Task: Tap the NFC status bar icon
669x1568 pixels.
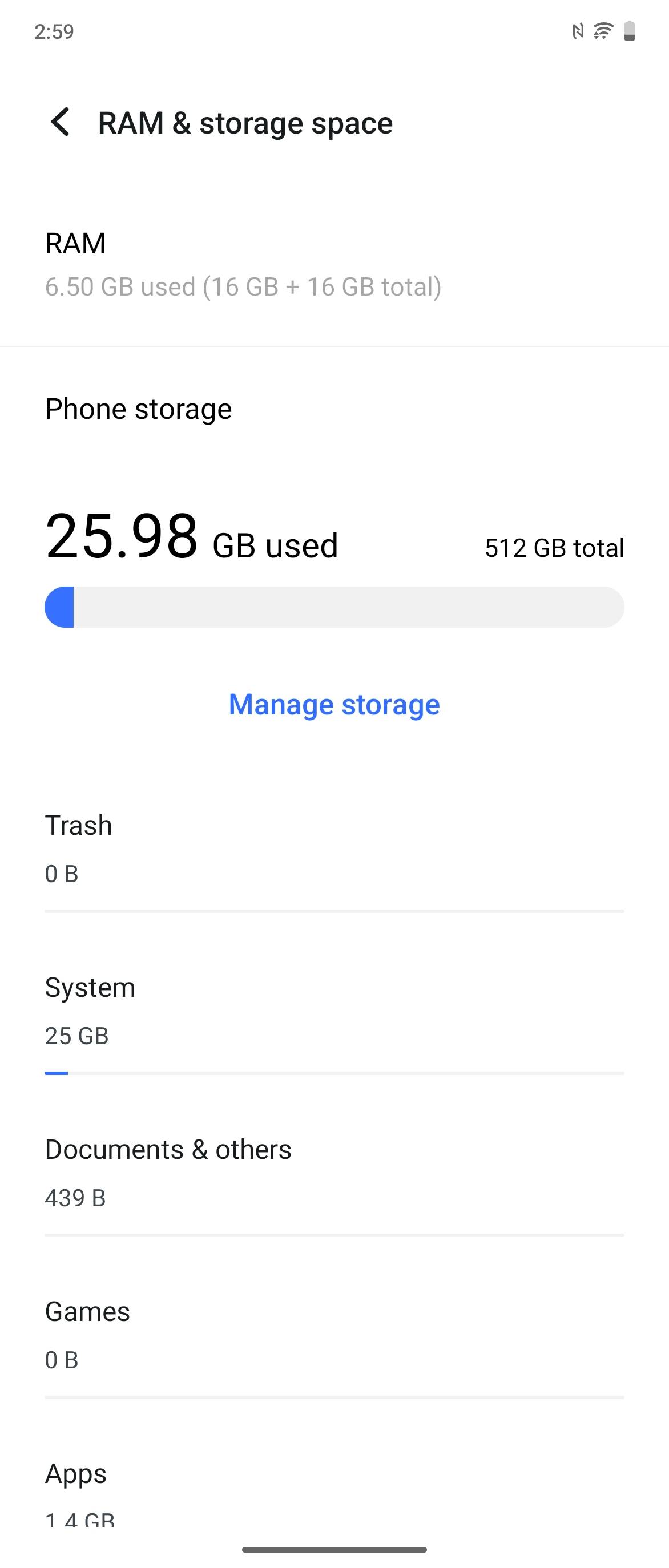Action: [578, 30]
